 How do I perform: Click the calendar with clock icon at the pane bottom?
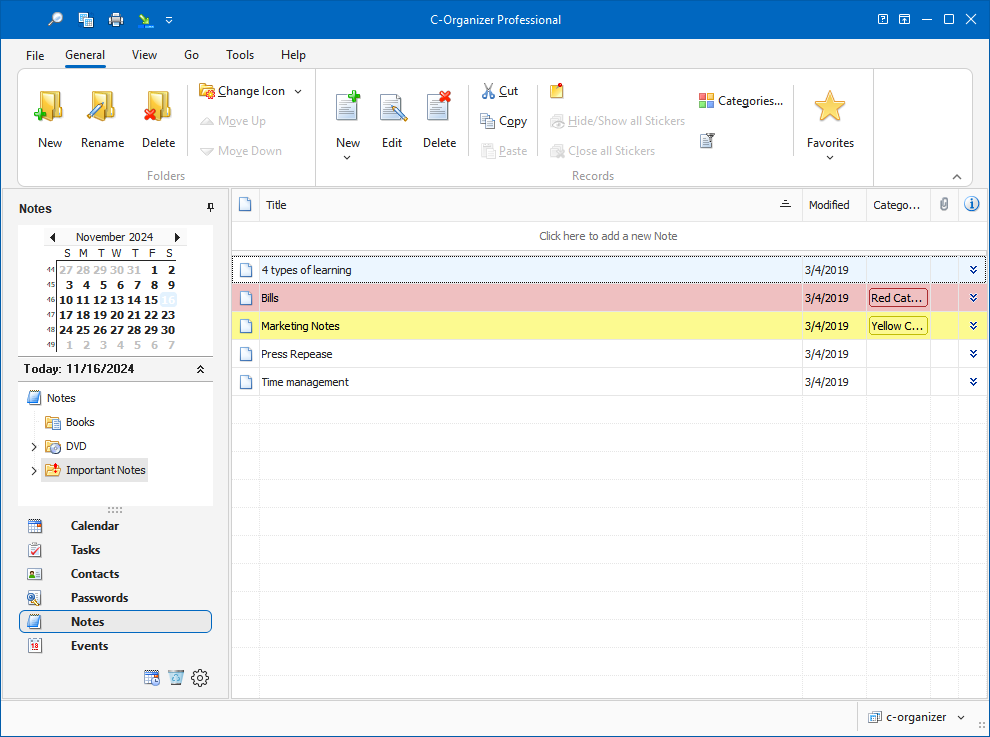[152, 678]
